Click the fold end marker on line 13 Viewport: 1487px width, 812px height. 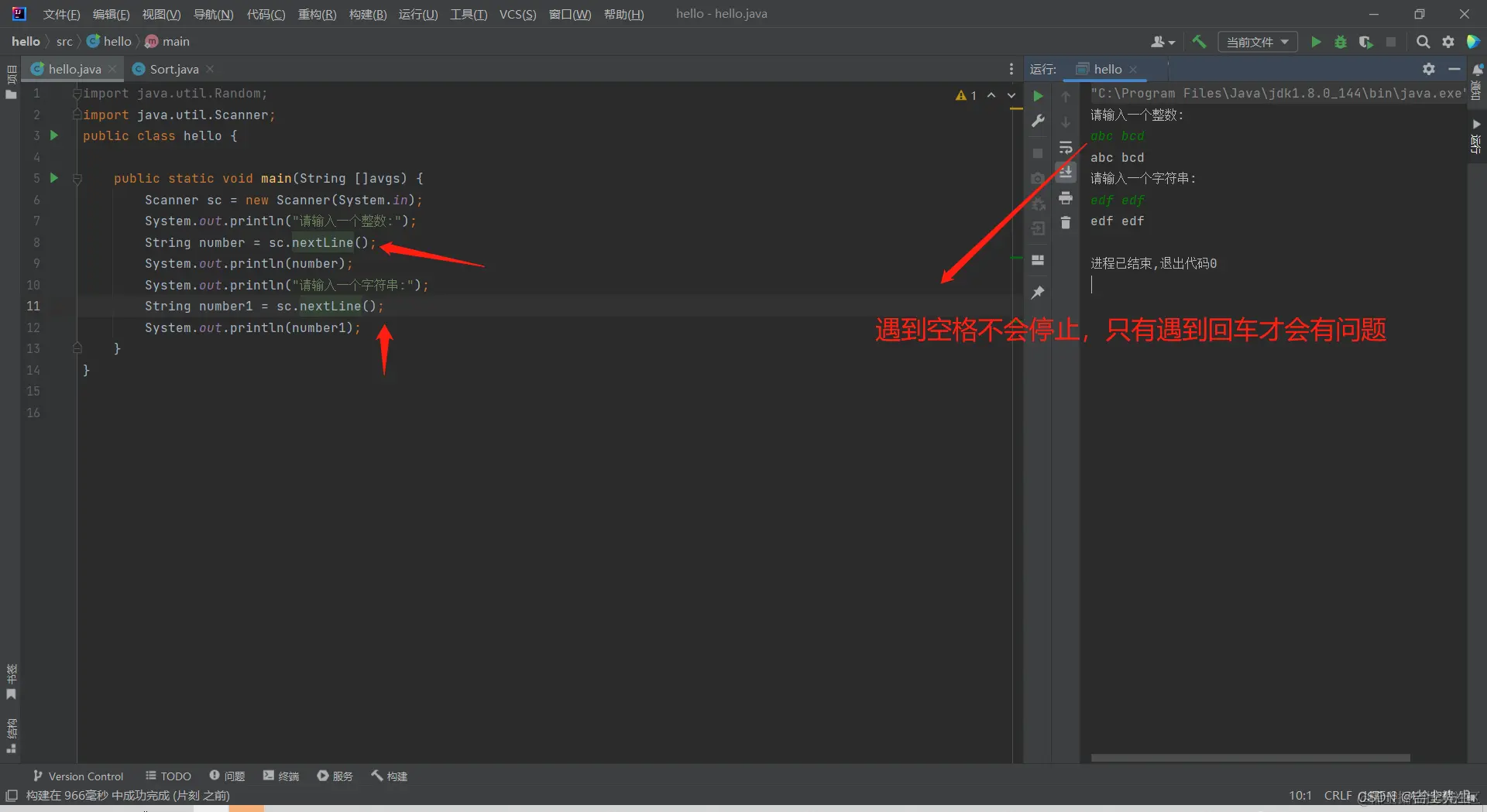point(77,348)
